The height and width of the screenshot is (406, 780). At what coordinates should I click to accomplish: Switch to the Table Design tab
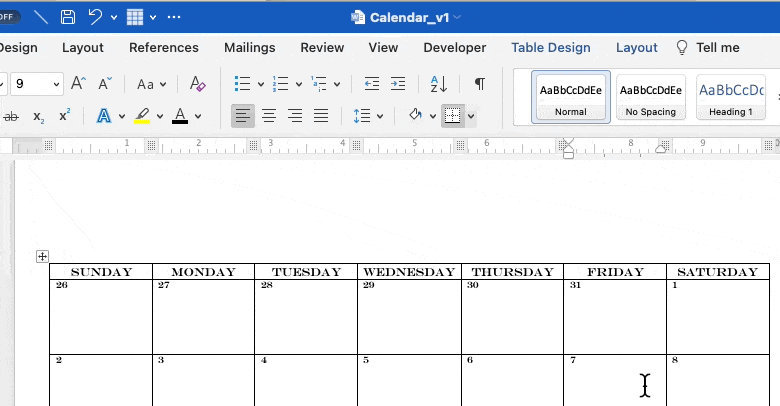[x=550, y=47]
